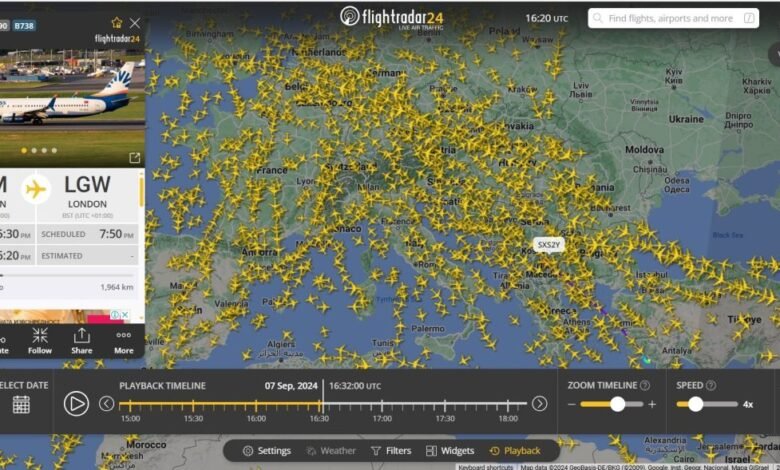Open the Widgets menu
The image size is (780, 470).
[450, 451]
